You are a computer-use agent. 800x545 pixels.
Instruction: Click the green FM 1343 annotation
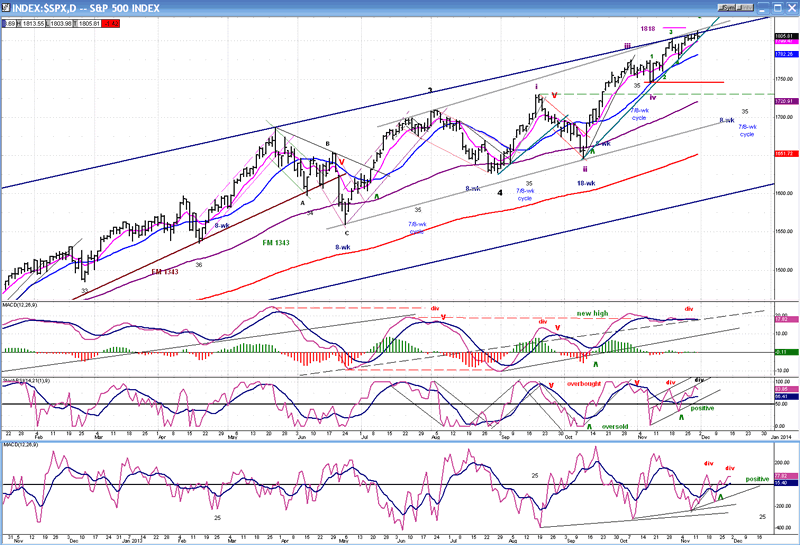coord(276,243)
